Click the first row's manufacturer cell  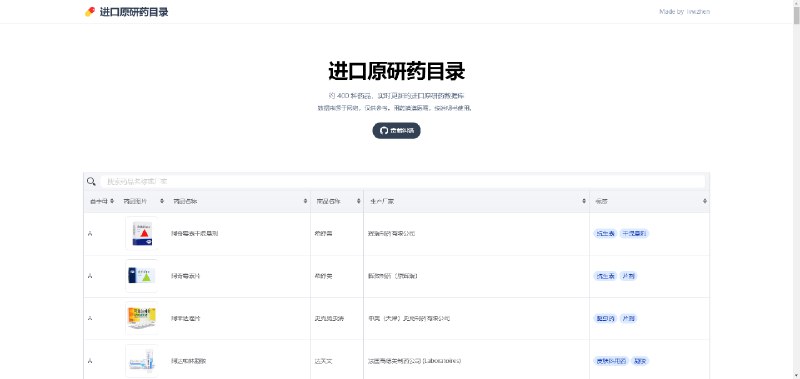(477, 234)
